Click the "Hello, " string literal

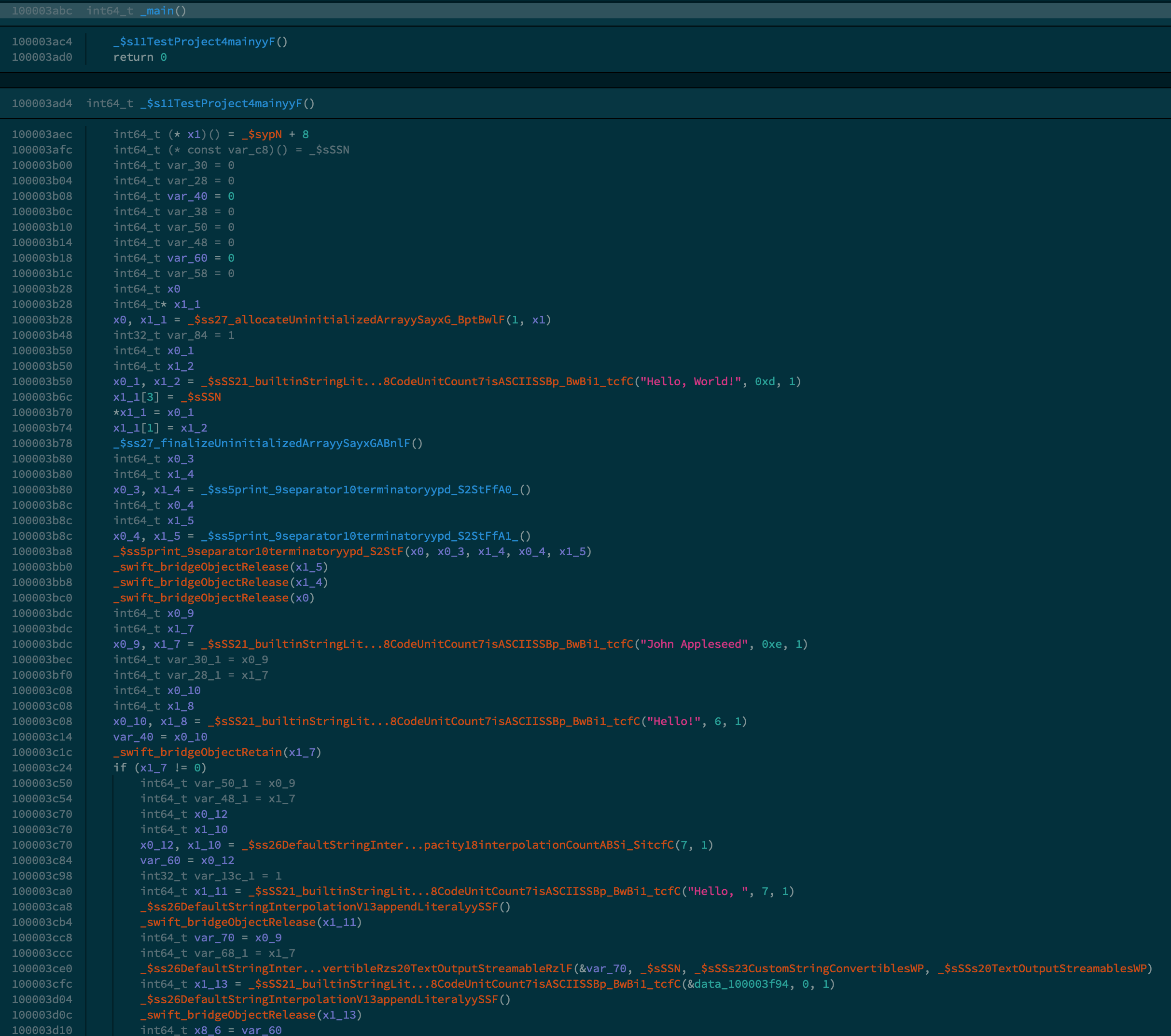point(718,893)
